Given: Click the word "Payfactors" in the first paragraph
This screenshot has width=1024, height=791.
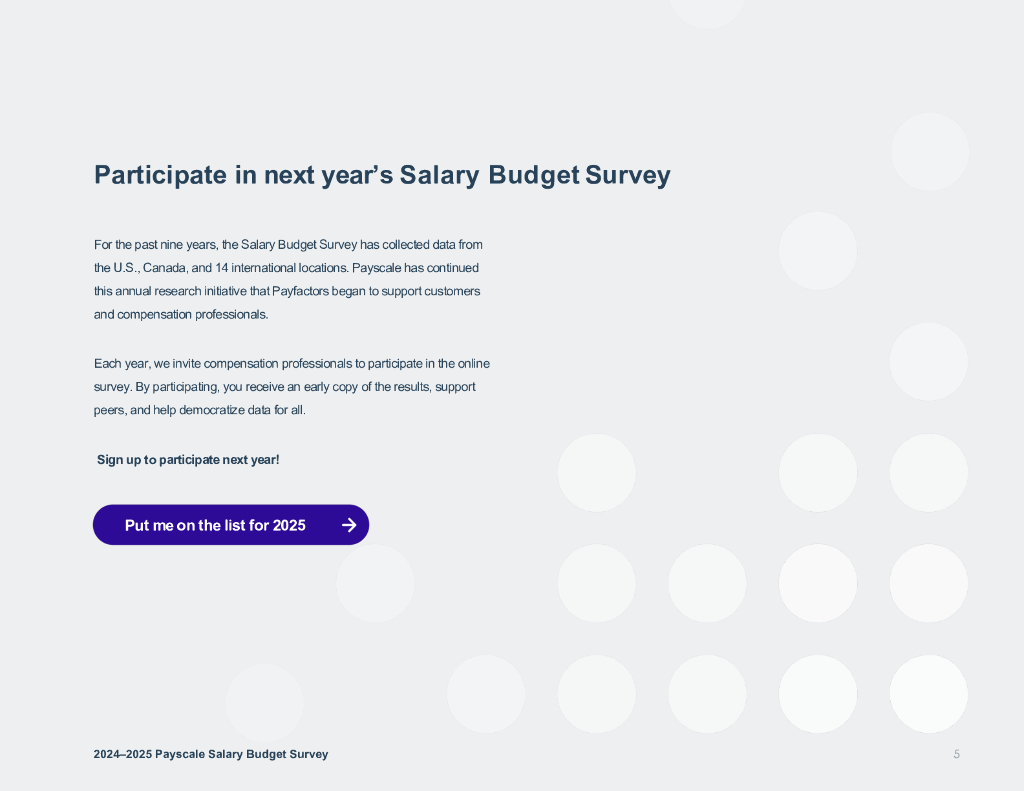Looking at the screenshot, I should pyautogui.click(x=305, y=291).
